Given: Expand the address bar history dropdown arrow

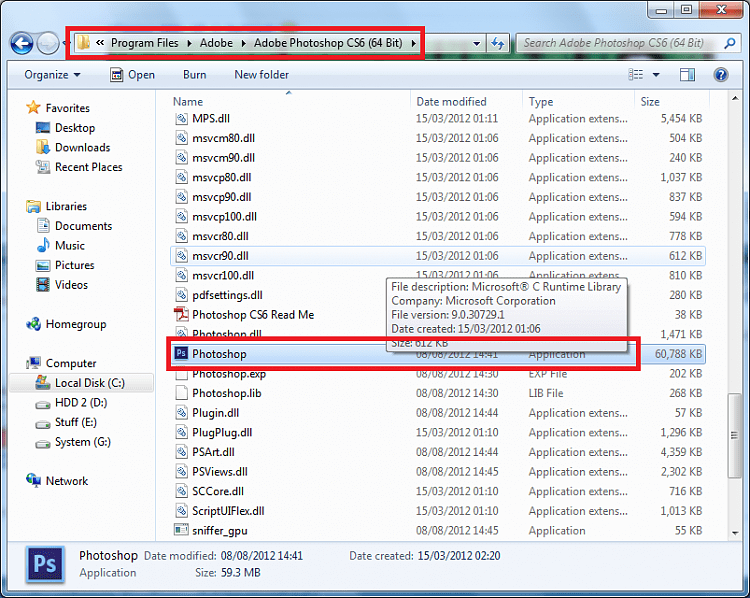Looking at the screenshot, I should click(476, 44).
